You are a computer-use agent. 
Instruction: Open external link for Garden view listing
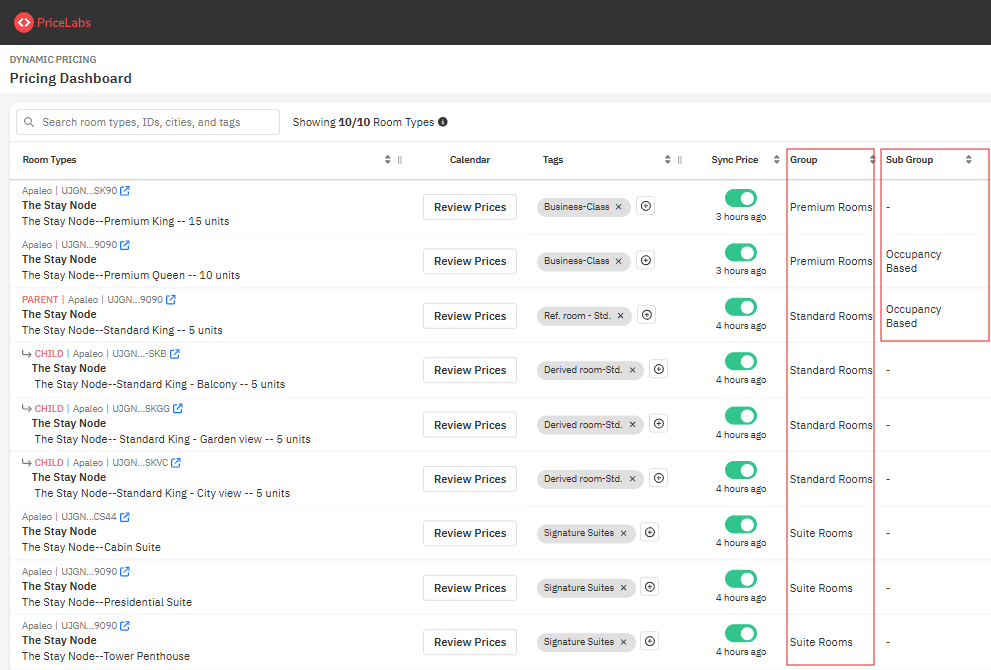(x=178, y=409)
